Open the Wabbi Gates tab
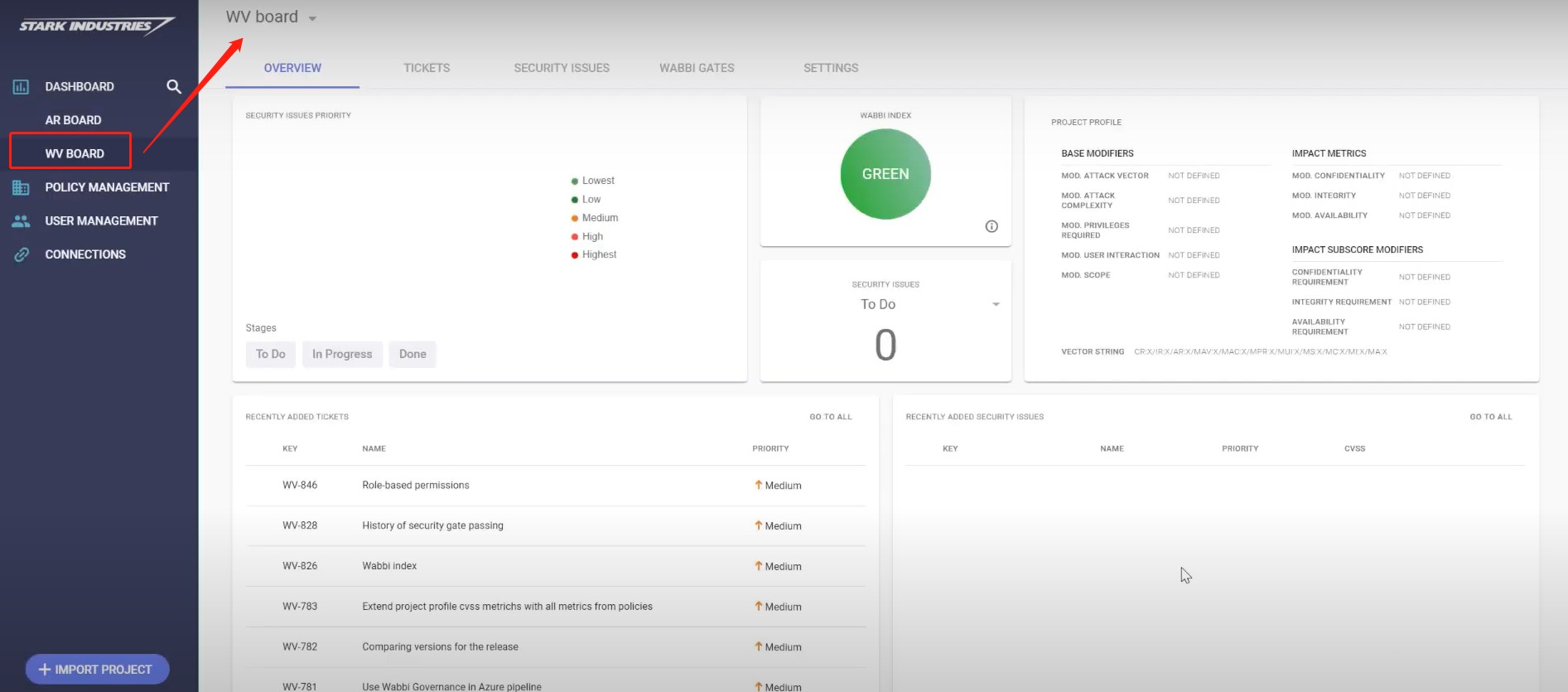The width and height of the screenshot is (1568, 692). 696,68
